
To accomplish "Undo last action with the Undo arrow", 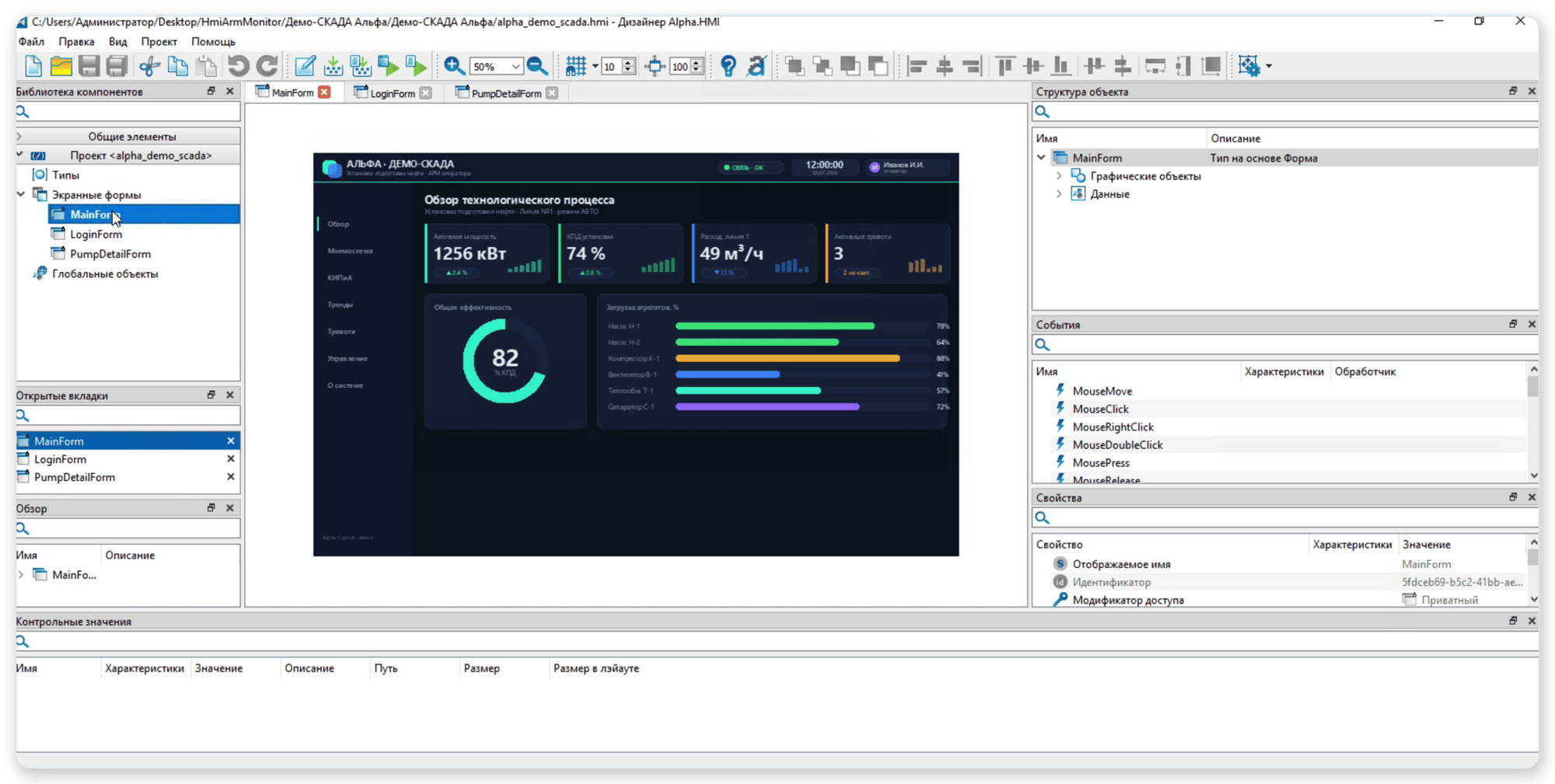I will tap(239, 66).
